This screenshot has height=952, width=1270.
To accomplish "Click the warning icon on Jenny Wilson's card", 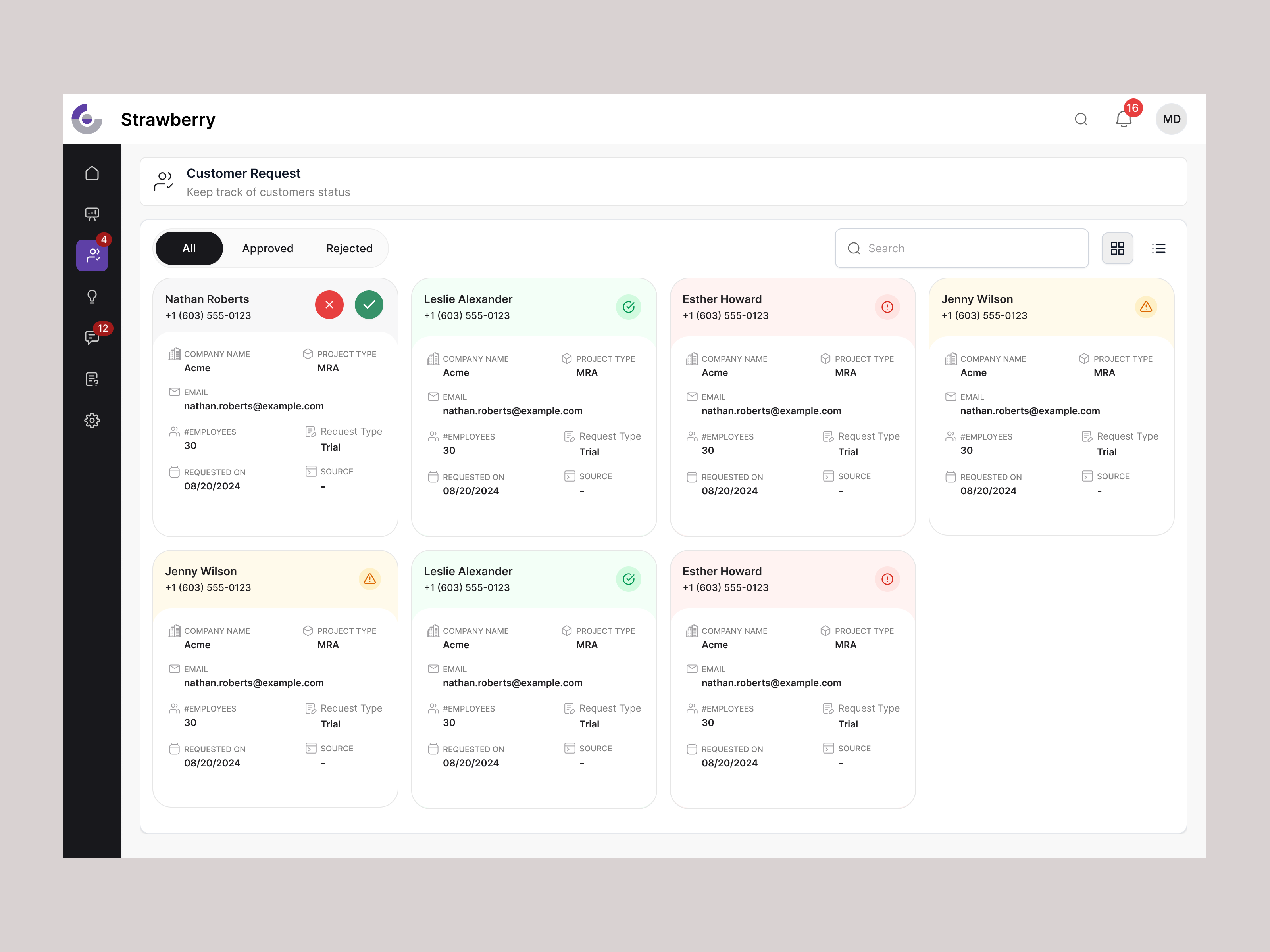I will [x=1146, y=307].
